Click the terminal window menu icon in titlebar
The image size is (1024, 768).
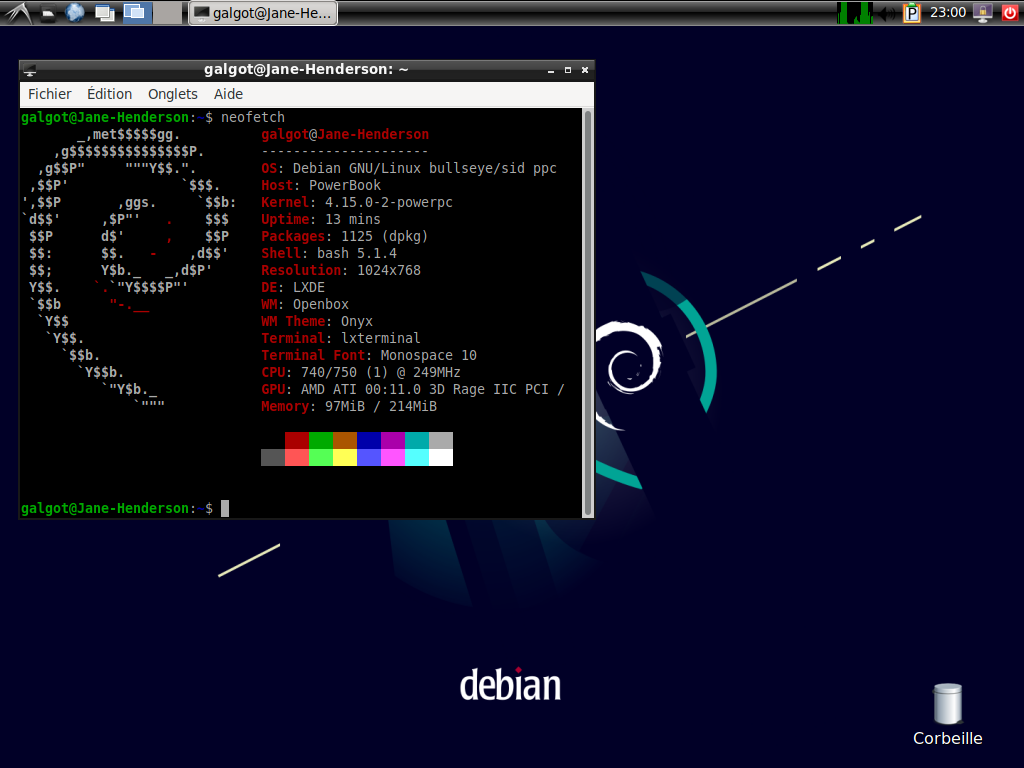coord(29,70)
